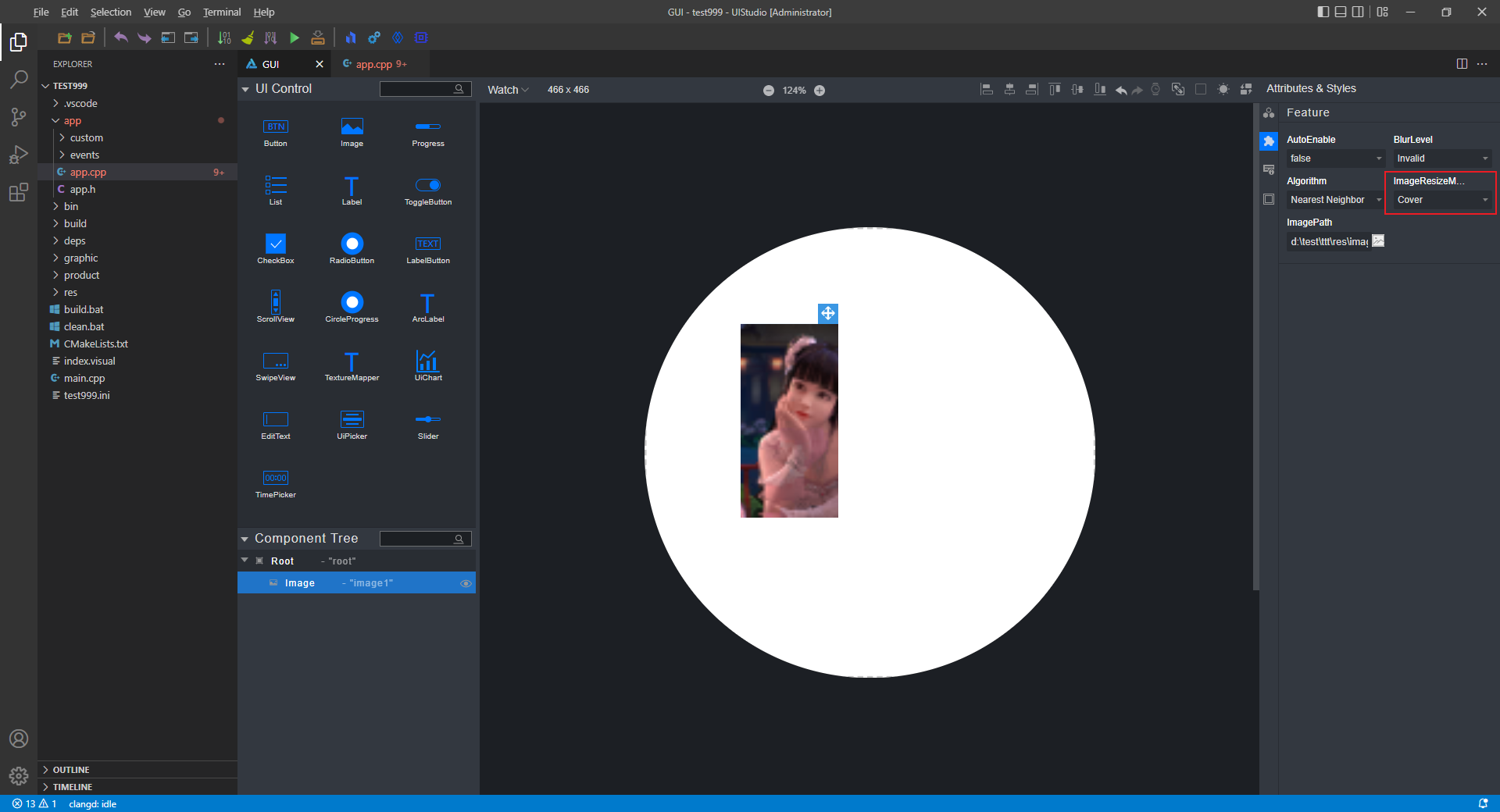
Task: Click the zoom in plus icon
Action: tap(820, 91)
